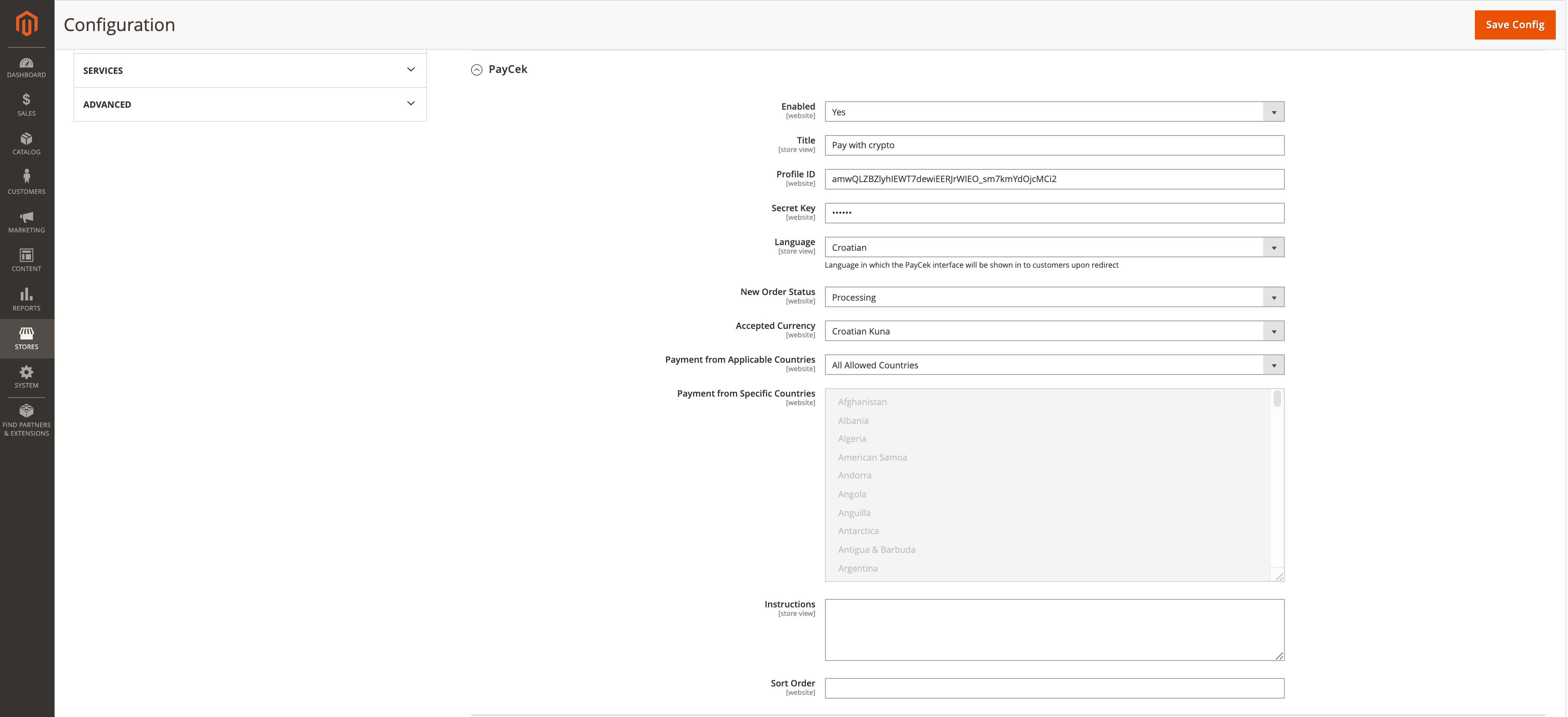Open the Reports section

pyautogui.click(x=26, y=299)
